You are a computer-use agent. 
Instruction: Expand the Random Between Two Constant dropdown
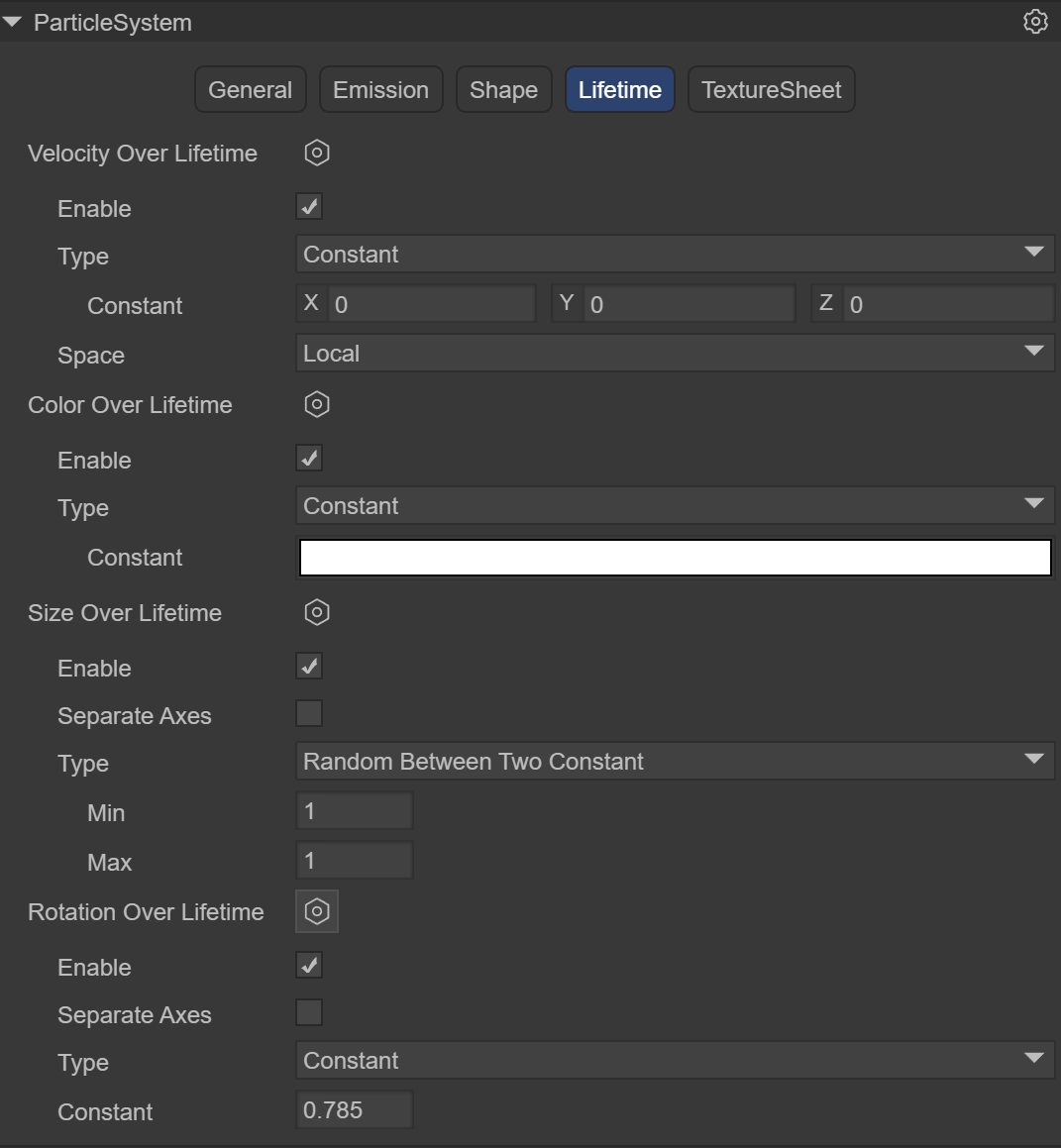[674, 762]
